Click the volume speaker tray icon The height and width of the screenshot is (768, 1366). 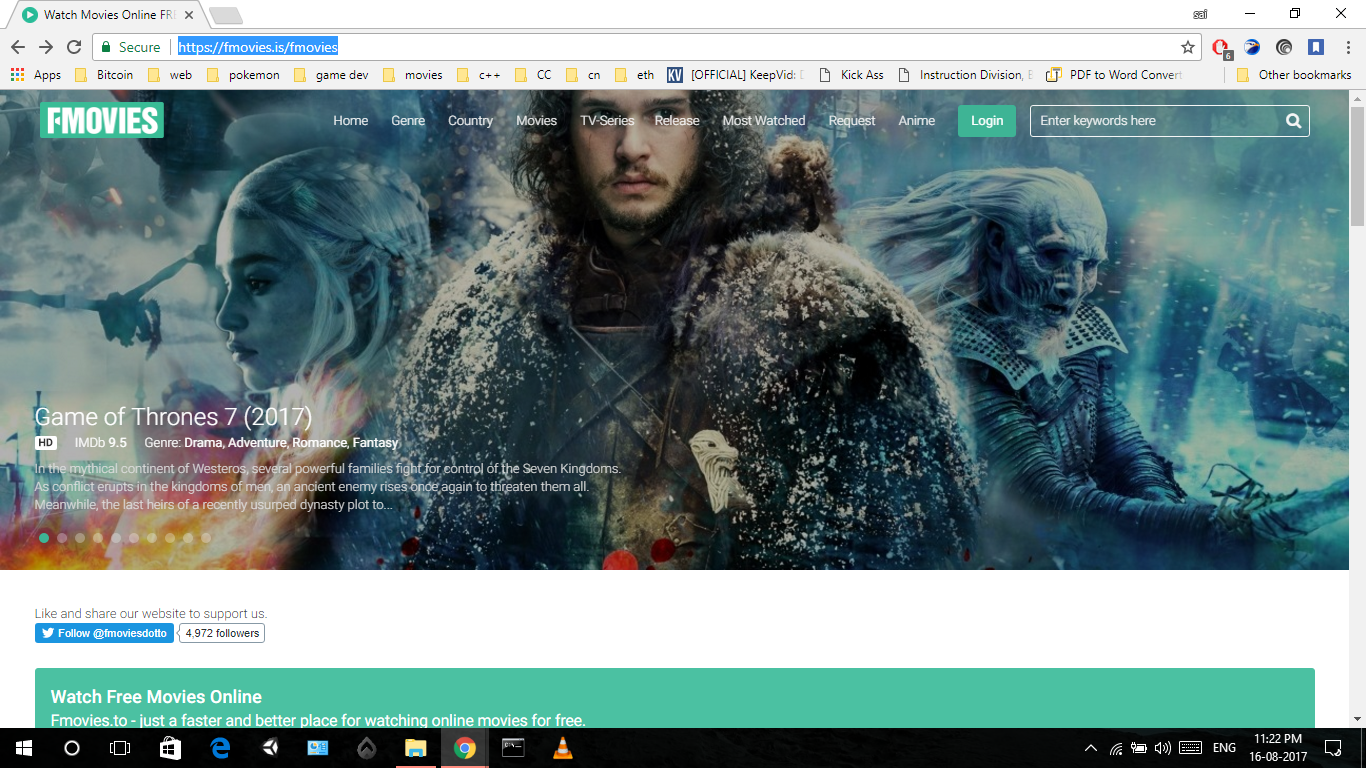tap(1162, 748)
